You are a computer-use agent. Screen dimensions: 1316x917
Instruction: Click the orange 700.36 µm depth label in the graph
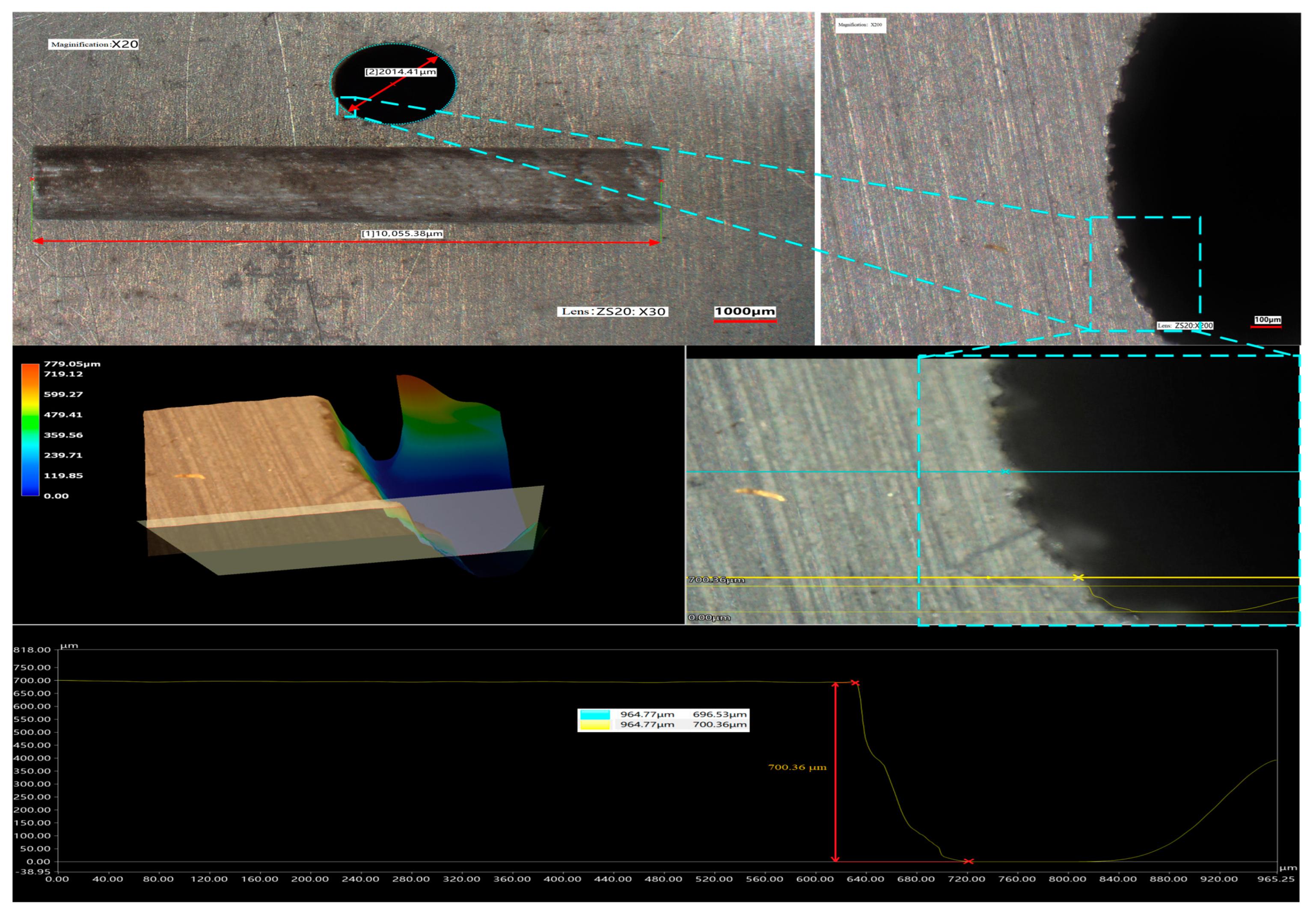click(797, 767)
